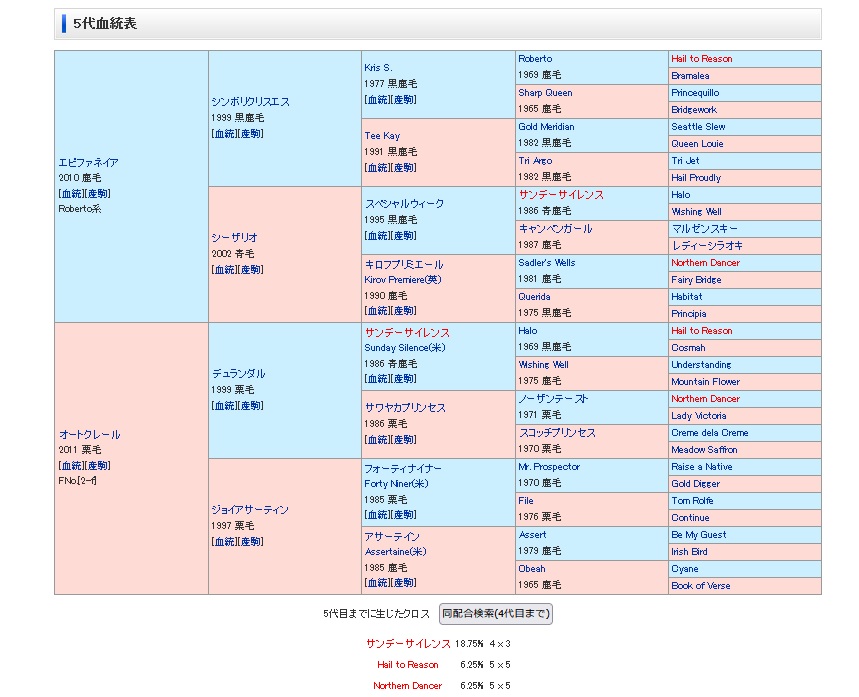Click the Lady Victoria link

[x=699, y=415]
